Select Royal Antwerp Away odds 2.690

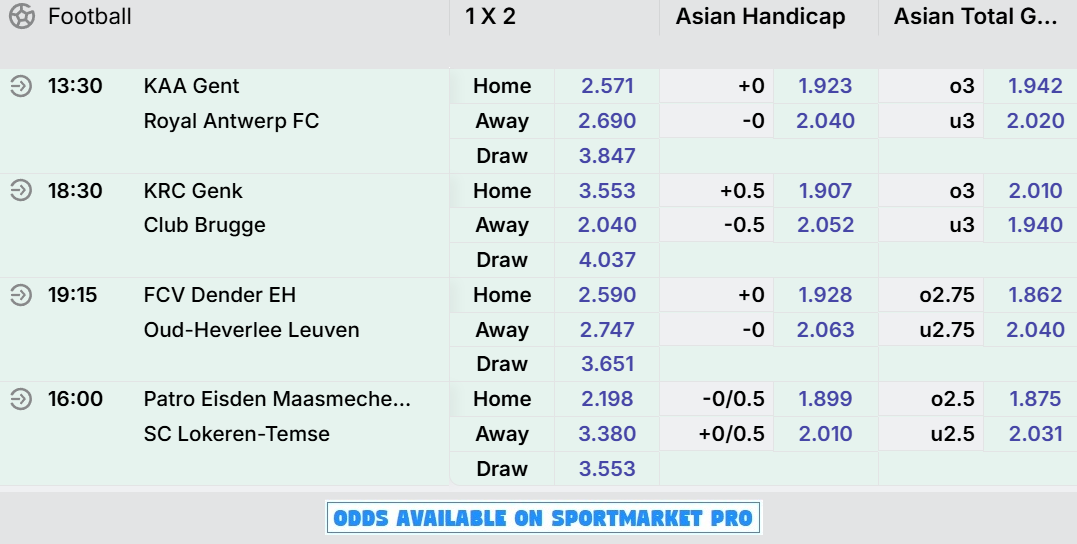(606, 121)
